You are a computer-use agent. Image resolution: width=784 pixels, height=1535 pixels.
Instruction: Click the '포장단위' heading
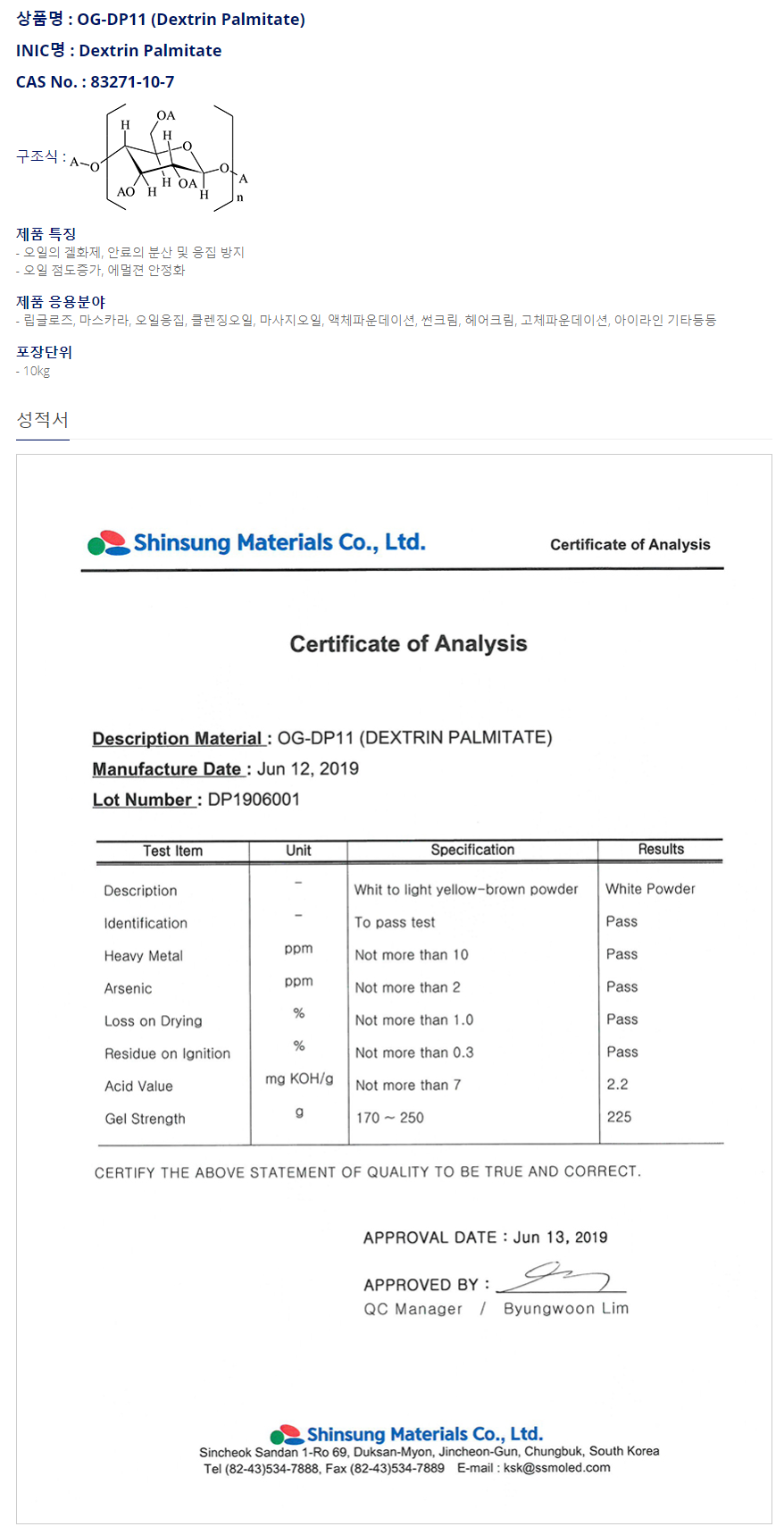[x=45, y=352]
